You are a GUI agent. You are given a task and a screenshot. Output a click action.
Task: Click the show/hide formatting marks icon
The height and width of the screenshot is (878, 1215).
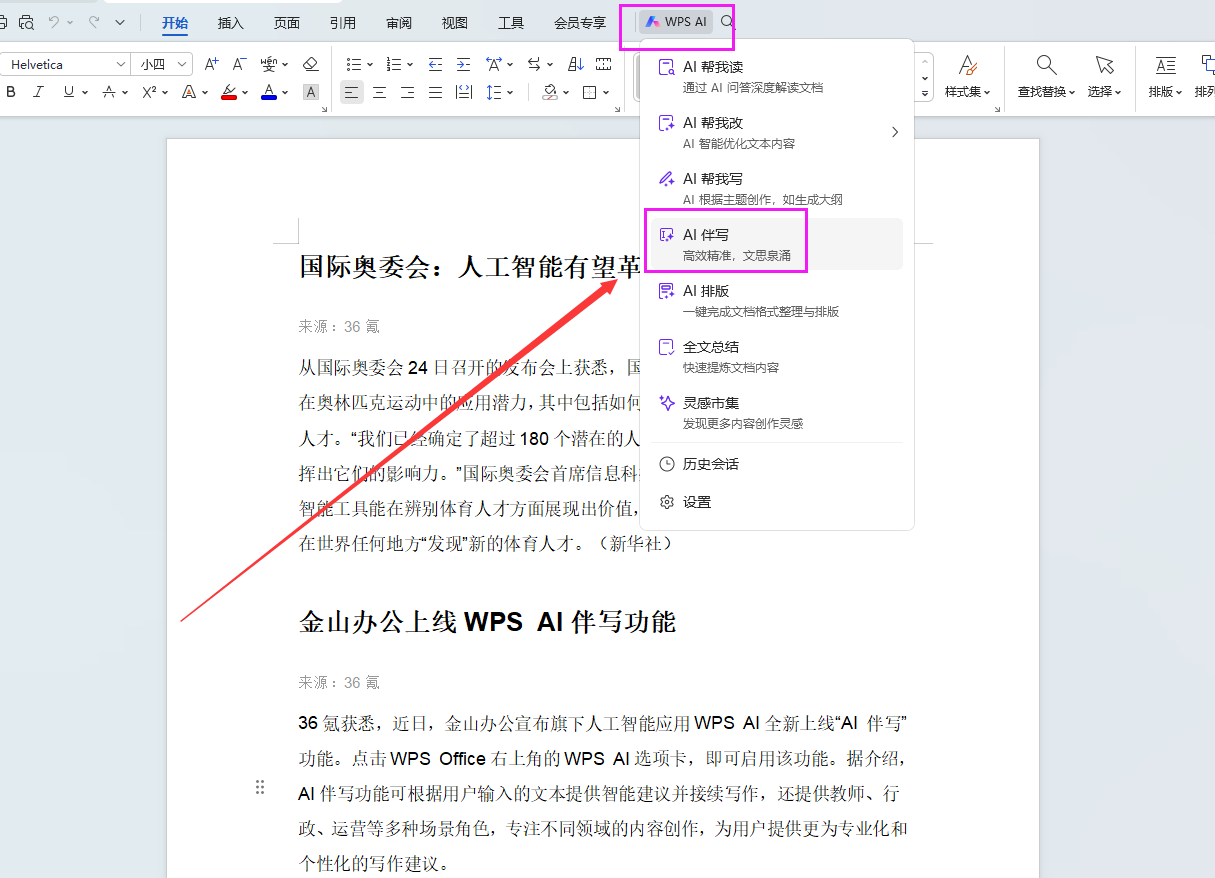[x=603, y=64]
